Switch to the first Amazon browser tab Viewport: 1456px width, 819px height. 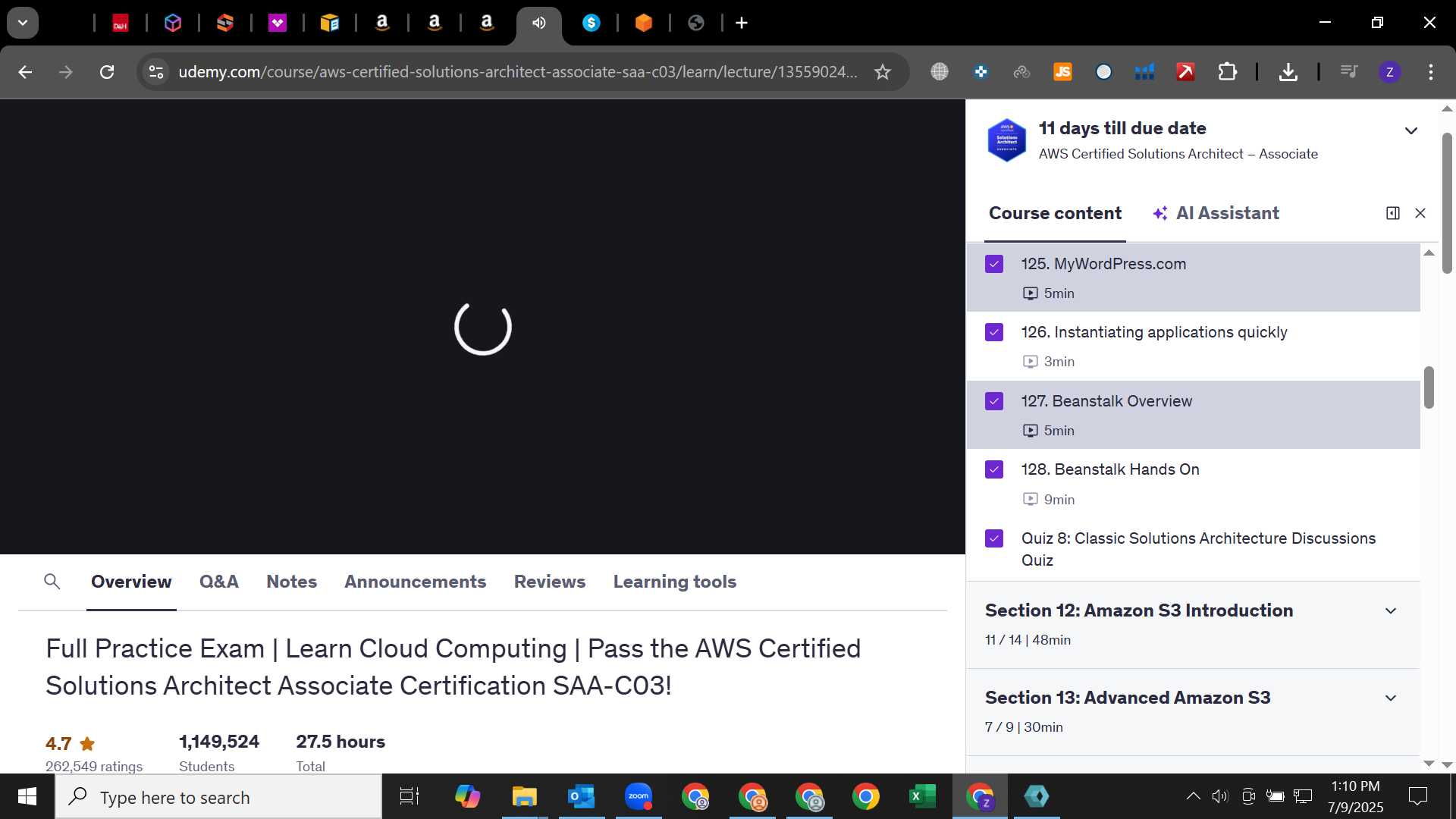382,23
